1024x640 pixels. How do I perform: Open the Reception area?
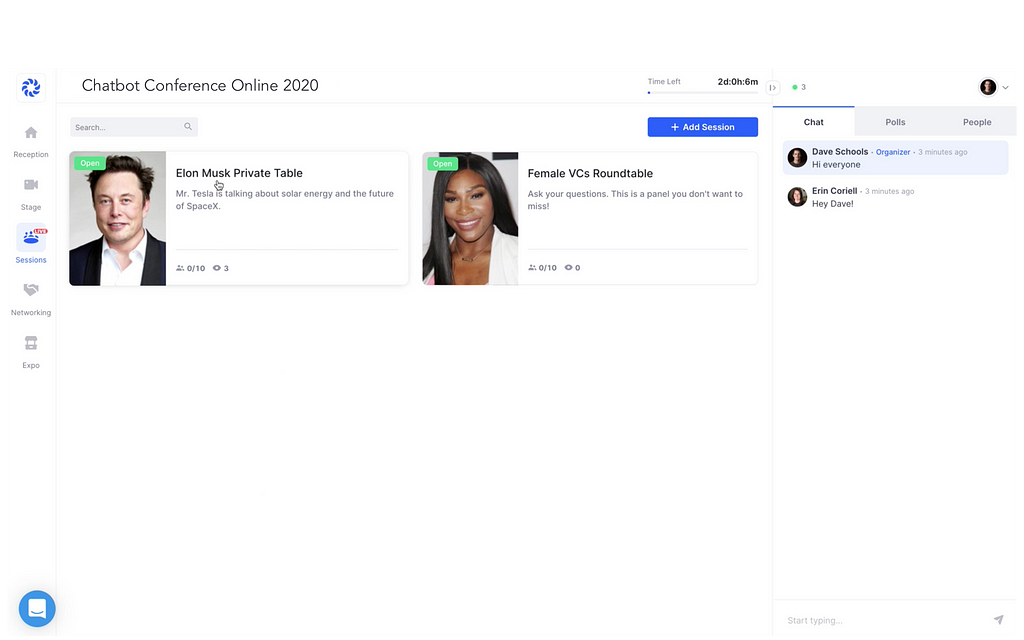click(31, 142)
